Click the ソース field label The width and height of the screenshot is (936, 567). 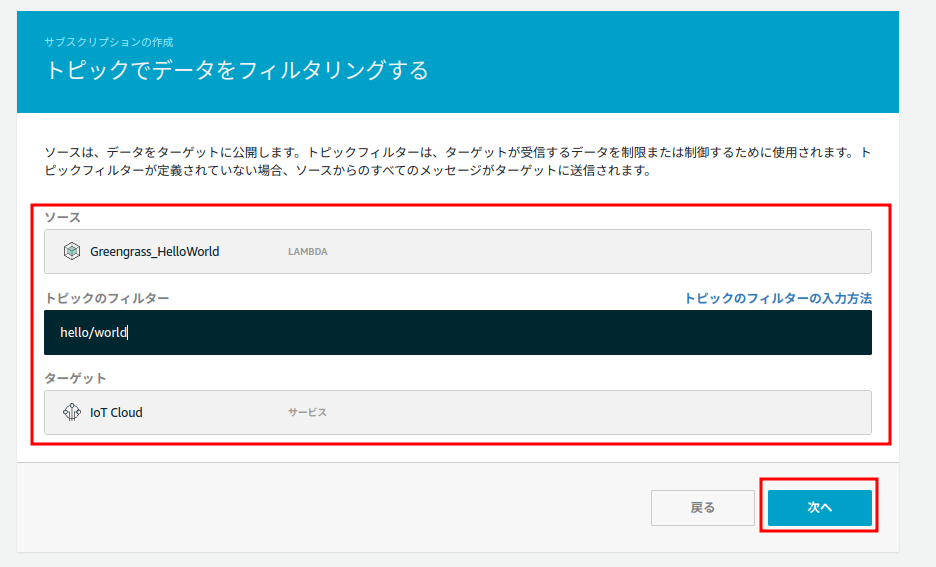[63, 217]
